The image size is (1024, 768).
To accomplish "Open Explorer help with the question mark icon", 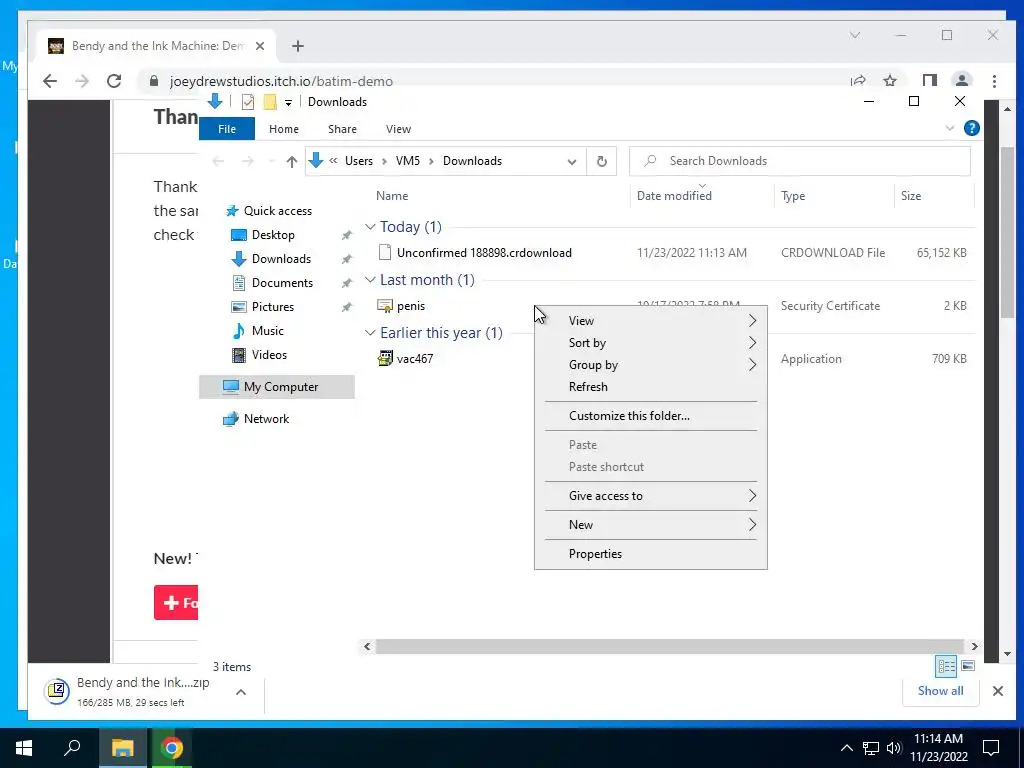I will (971, 129).
